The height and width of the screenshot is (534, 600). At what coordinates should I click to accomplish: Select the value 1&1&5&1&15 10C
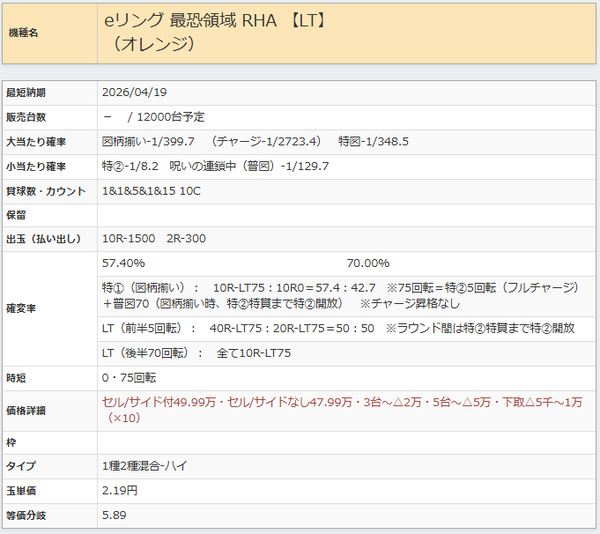point(151,191)
